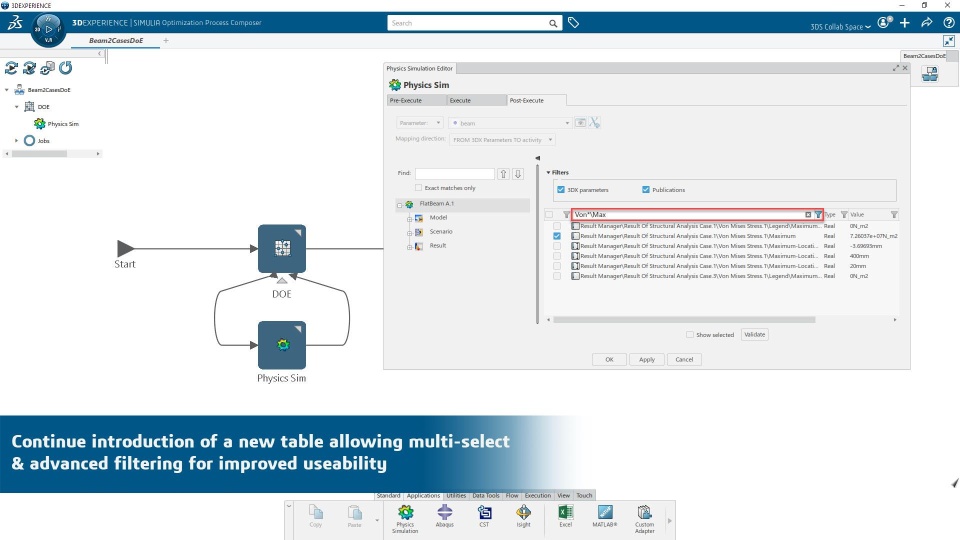Click the Physics Sim activity node on canvas
The height and width of the screenshot is (540, 960).
pos(282,345)
